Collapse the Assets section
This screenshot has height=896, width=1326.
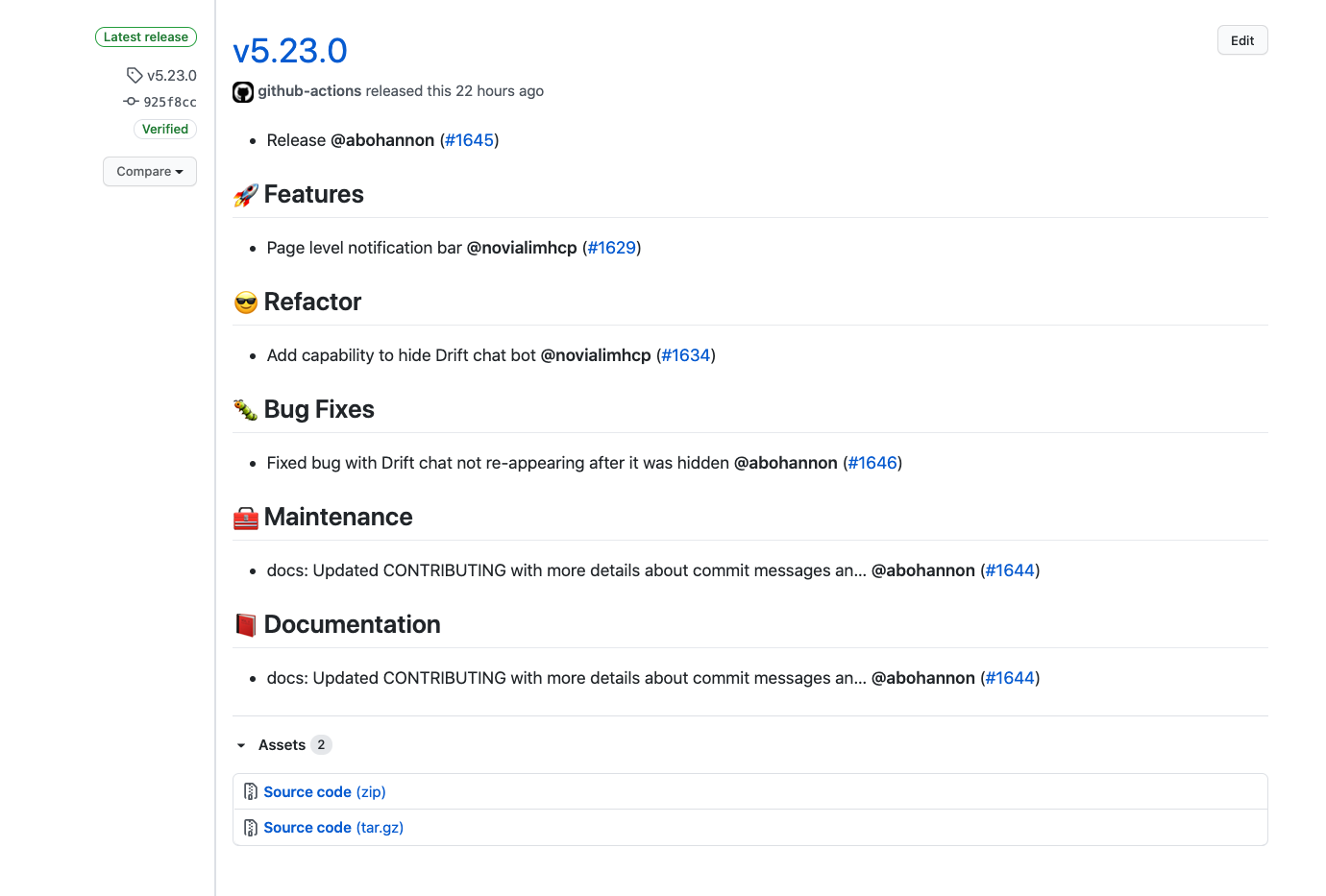click(x=241, y=745)
